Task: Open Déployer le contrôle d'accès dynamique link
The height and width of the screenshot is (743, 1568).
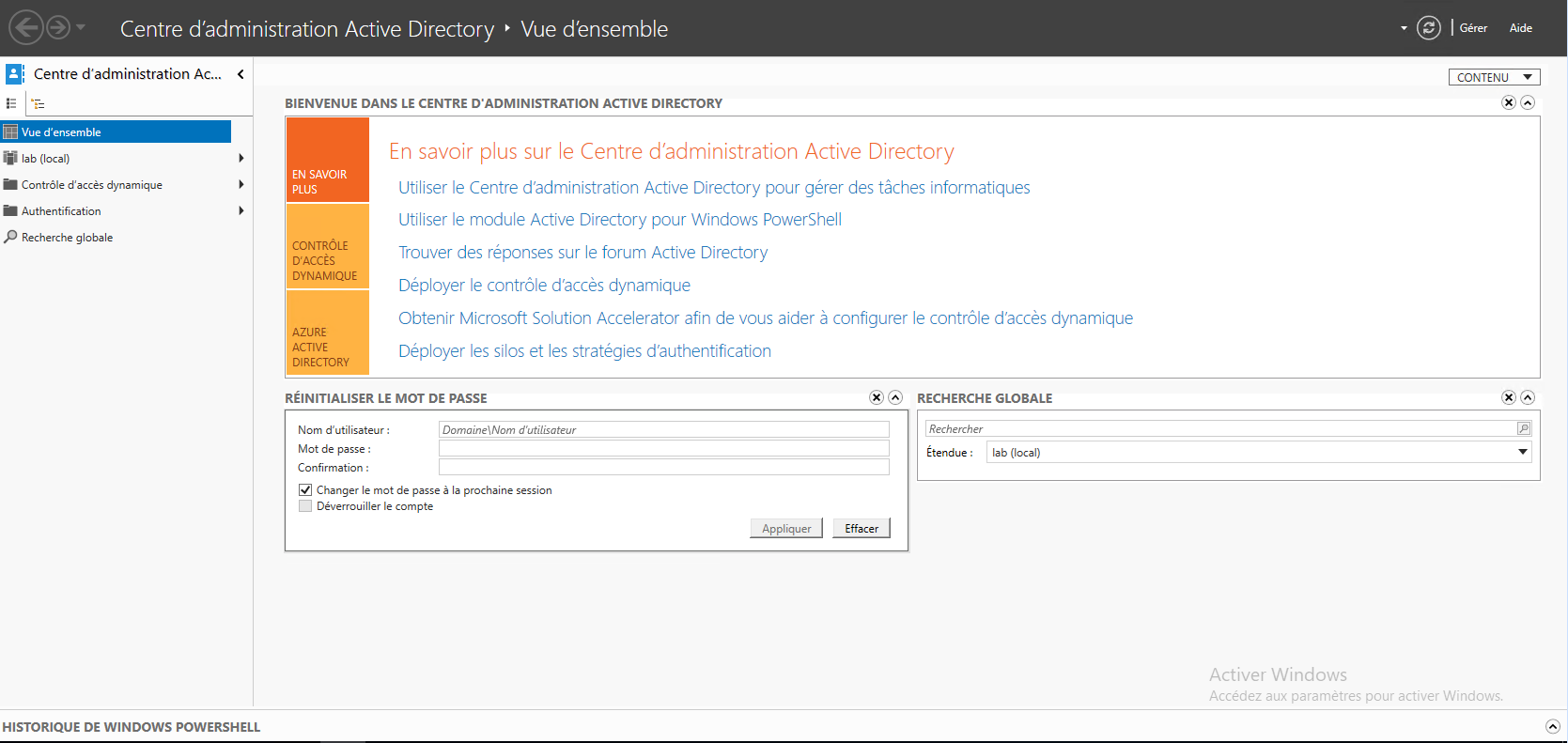Action: (544, 286)
